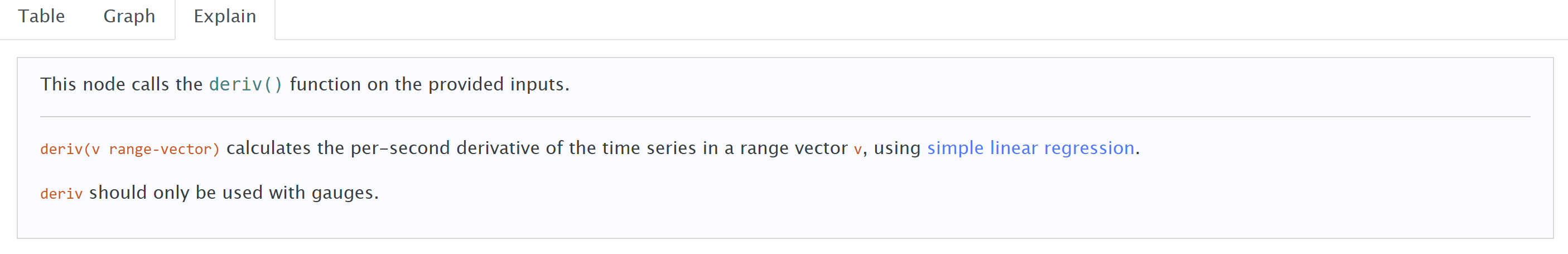Image resolution: width=1568 pixels, height=254 pixels.
Task: Click the horizontal divider in the explanation
Action: (x=784, y=116)
